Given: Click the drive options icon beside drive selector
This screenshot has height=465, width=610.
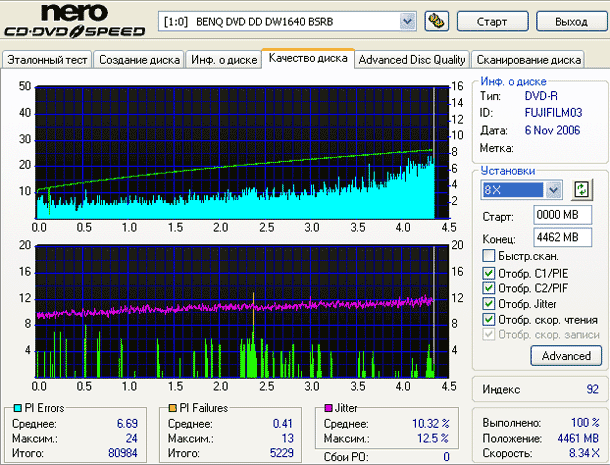Looking at the screenshot, I should click(435, 21).
